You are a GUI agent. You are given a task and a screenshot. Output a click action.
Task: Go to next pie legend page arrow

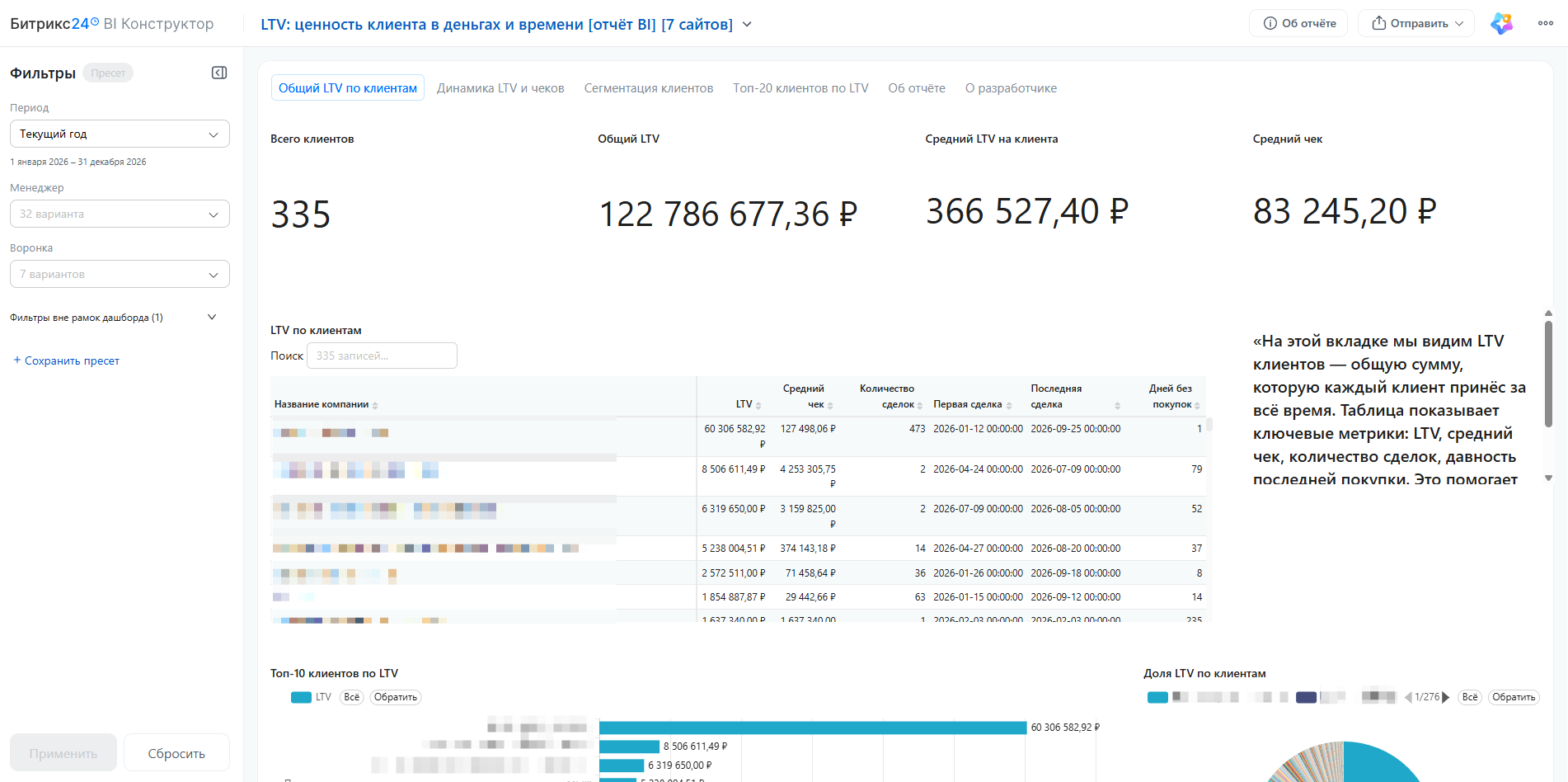coord(1445,697)
